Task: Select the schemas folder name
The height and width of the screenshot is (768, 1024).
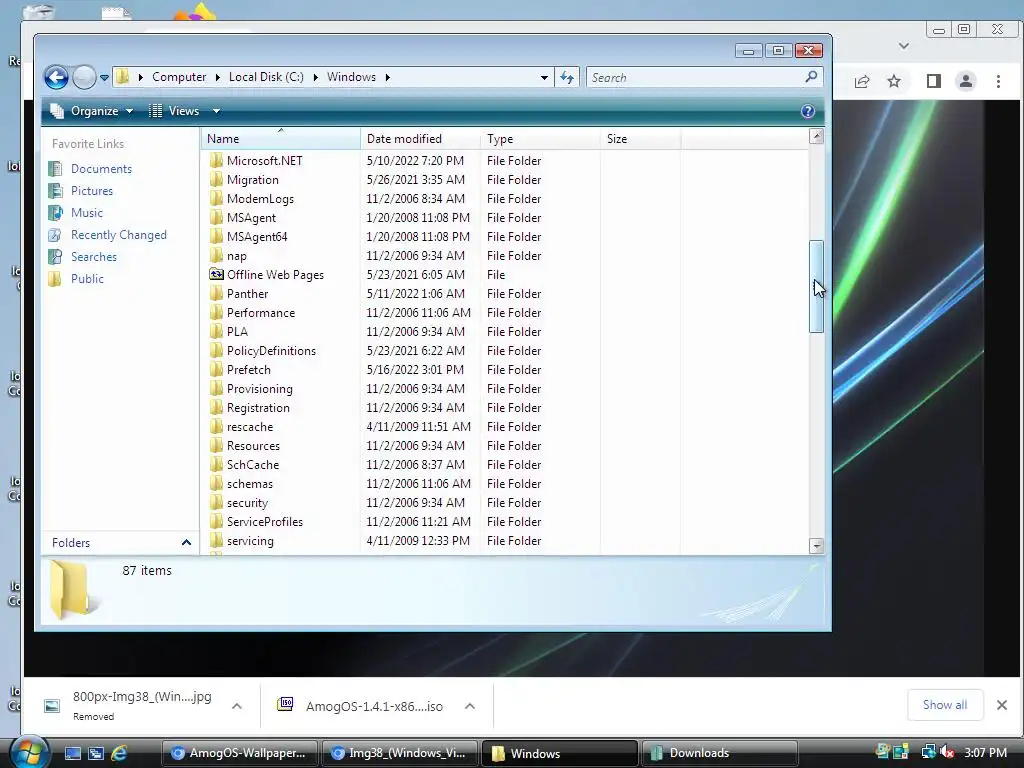Action: [250, 484]
